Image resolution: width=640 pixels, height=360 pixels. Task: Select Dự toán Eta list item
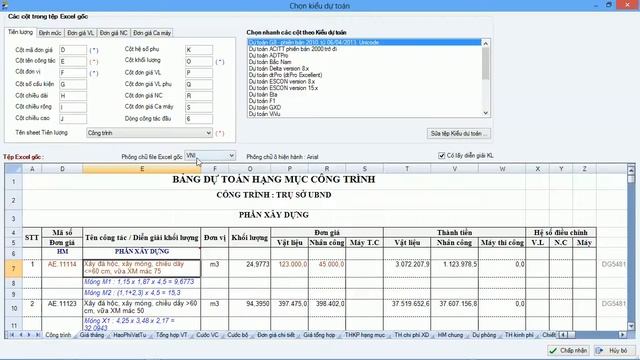click(364, 95)
